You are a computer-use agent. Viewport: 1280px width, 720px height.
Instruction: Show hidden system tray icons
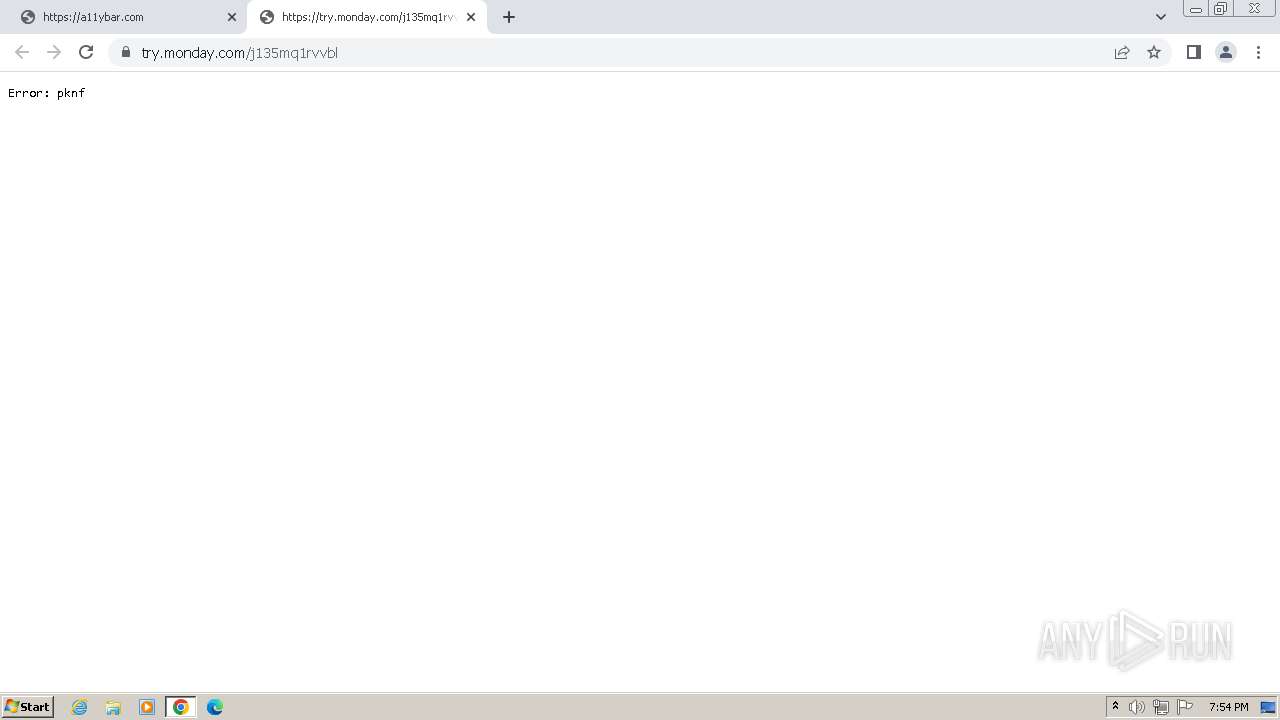coord(1115,707)
